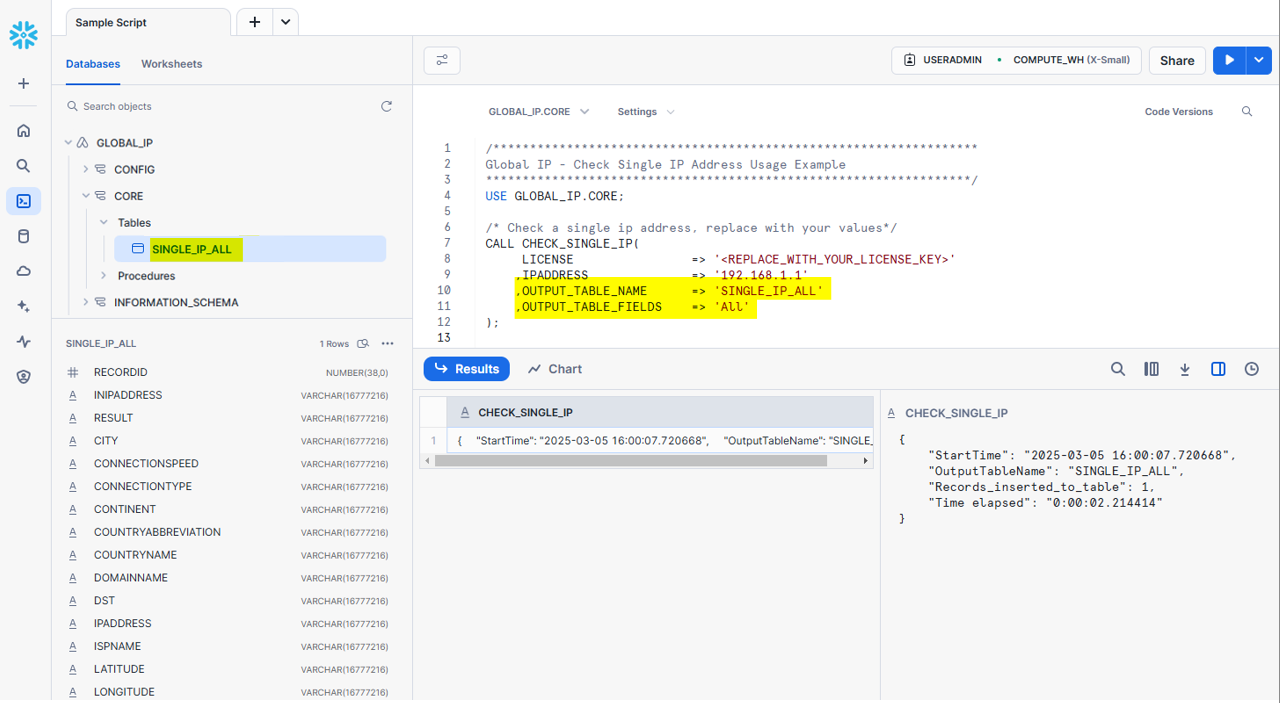Screen dimensions: 1280x703
Task: Open the Search icon in left sidebar
Action: 23,166
